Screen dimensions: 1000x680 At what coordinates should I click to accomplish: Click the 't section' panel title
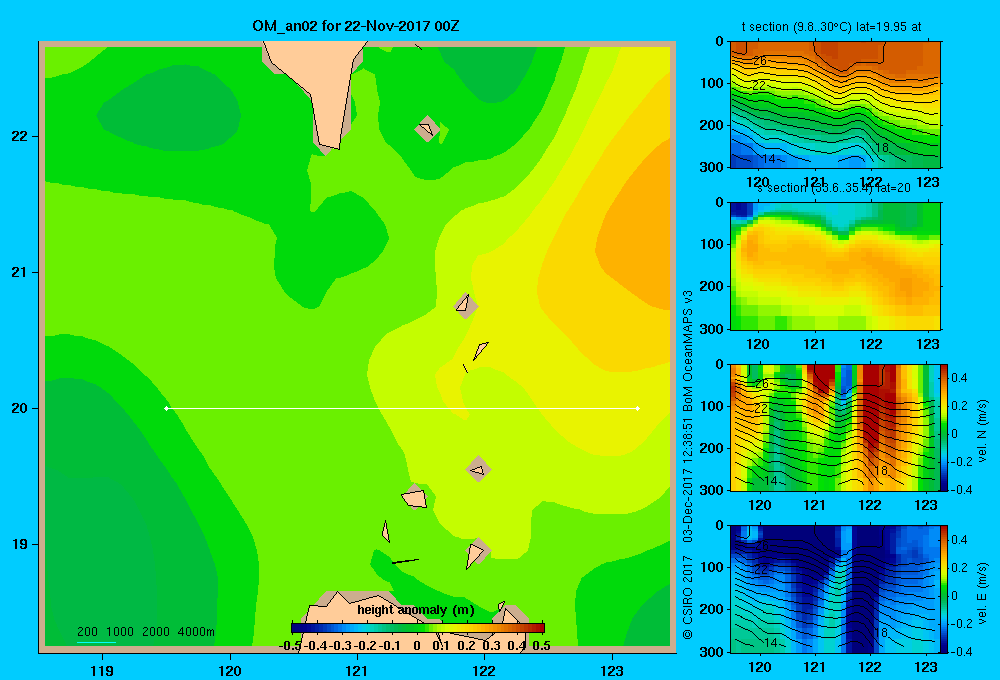coord(831,27)
